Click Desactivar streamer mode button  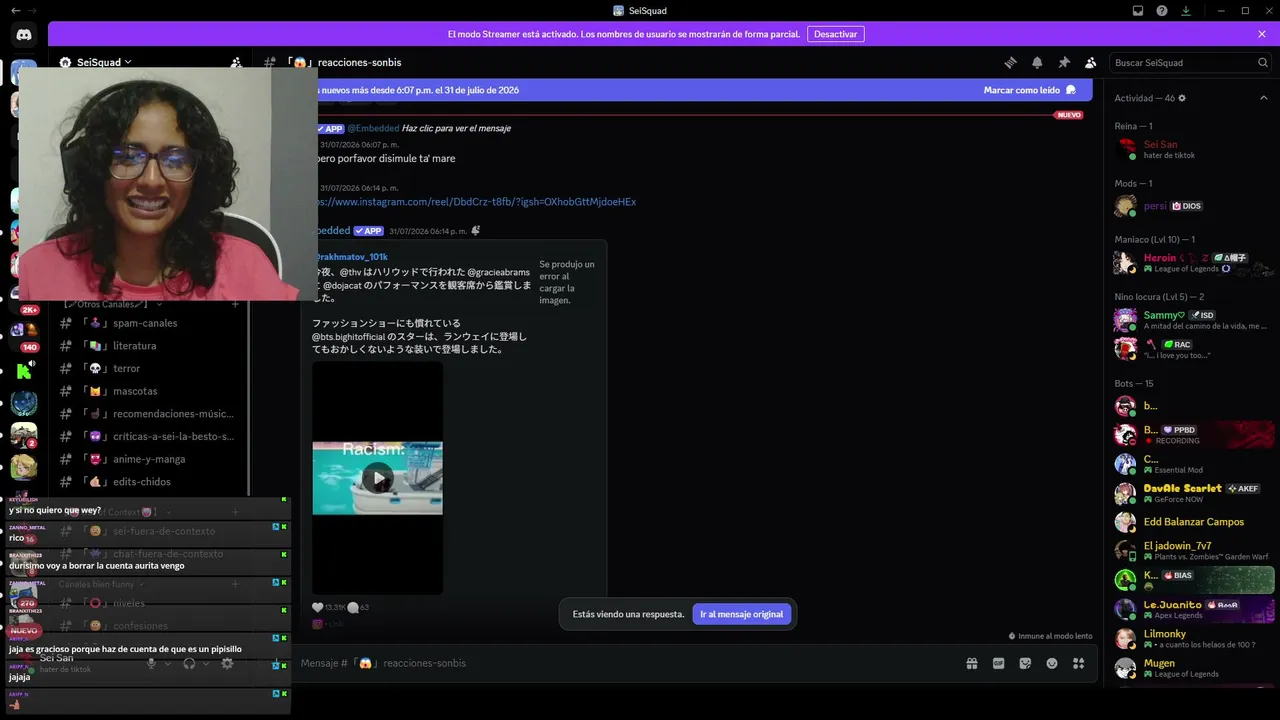[835, 34]
